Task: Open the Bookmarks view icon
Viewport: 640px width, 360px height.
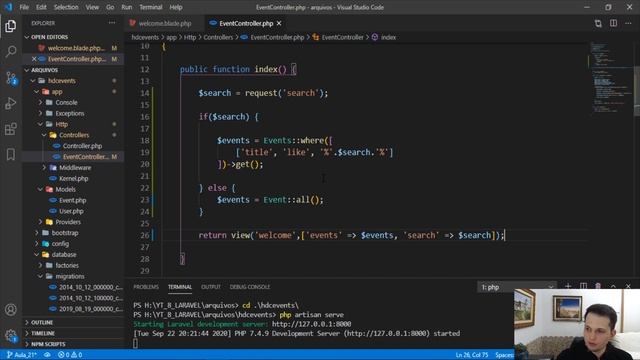Action: (11, 154)
